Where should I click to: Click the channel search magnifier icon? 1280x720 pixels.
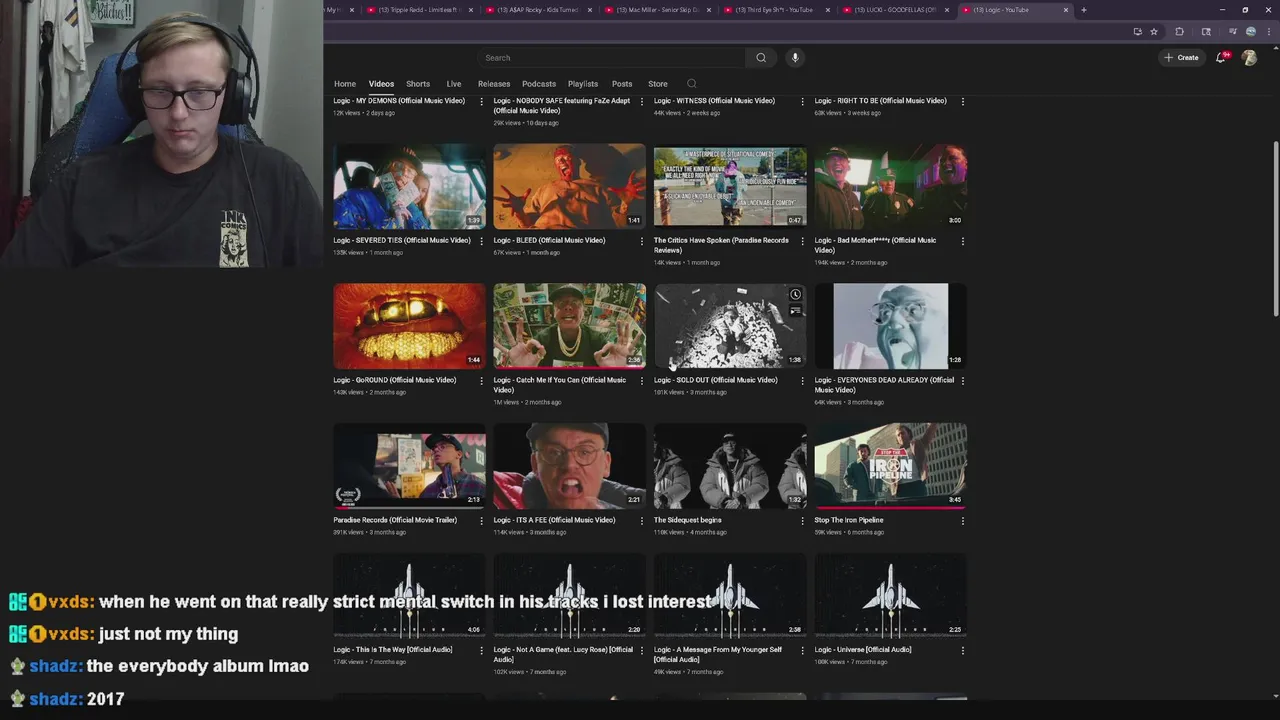pos(691,84)
